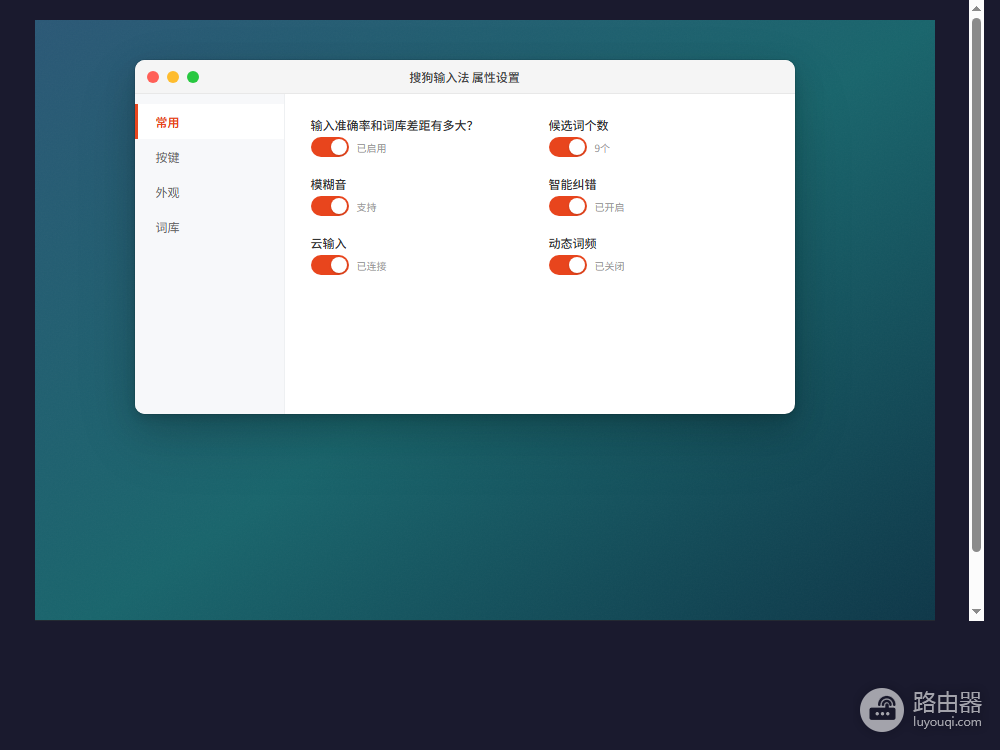The width and height of the screenshot is (1000, 750).
Task: Click the 已连接 status label
Action: pos(372,267)
